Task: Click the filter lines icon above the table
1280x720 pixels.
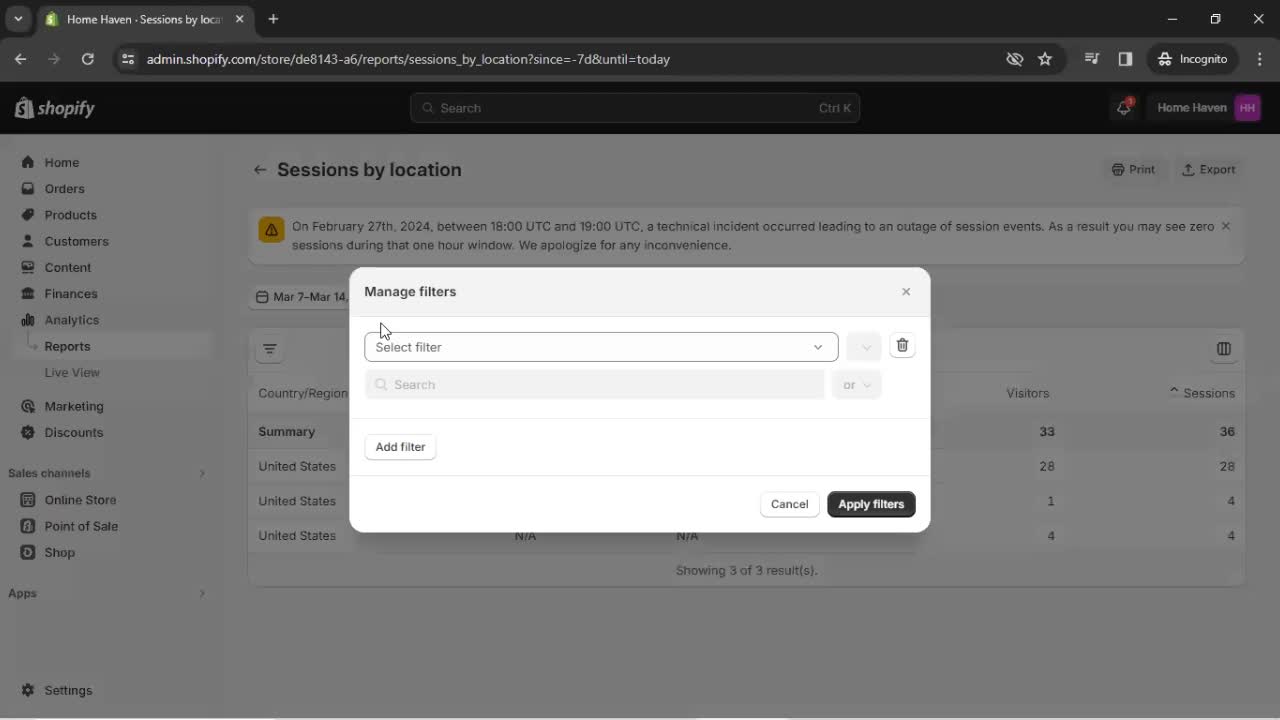Action: click(270, 349)
